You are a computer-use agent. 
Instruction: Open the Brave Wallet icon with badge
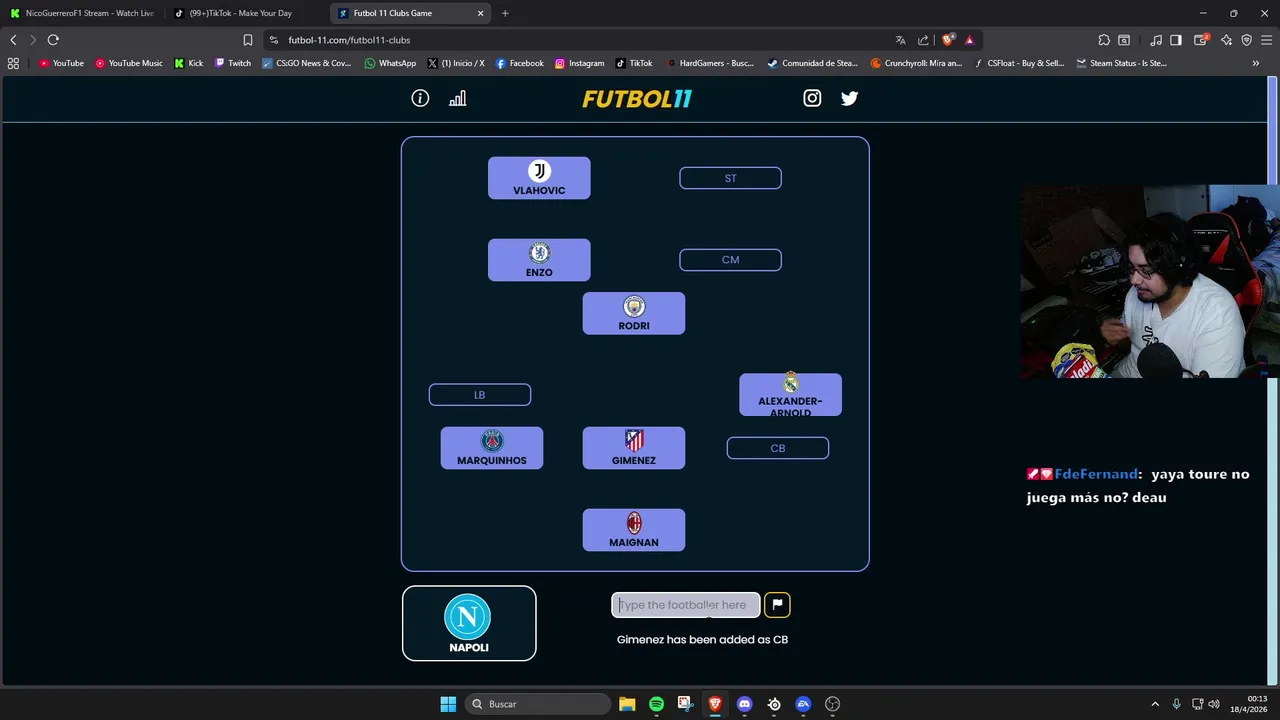pyautogui.click(x=1203, y=40)
